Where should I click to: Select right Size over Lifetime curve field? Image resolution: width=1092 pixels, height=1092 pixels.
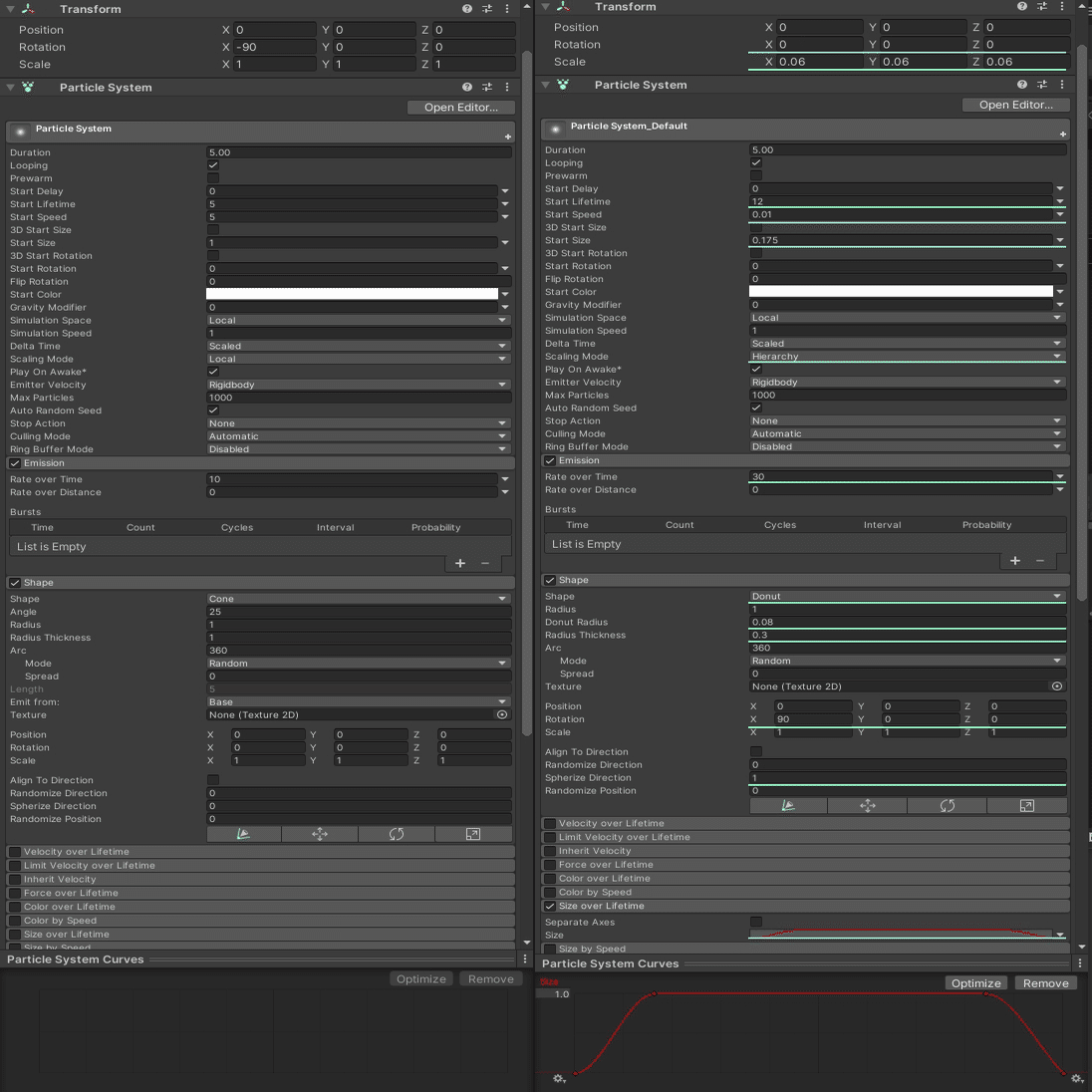[x=901, y=935]
